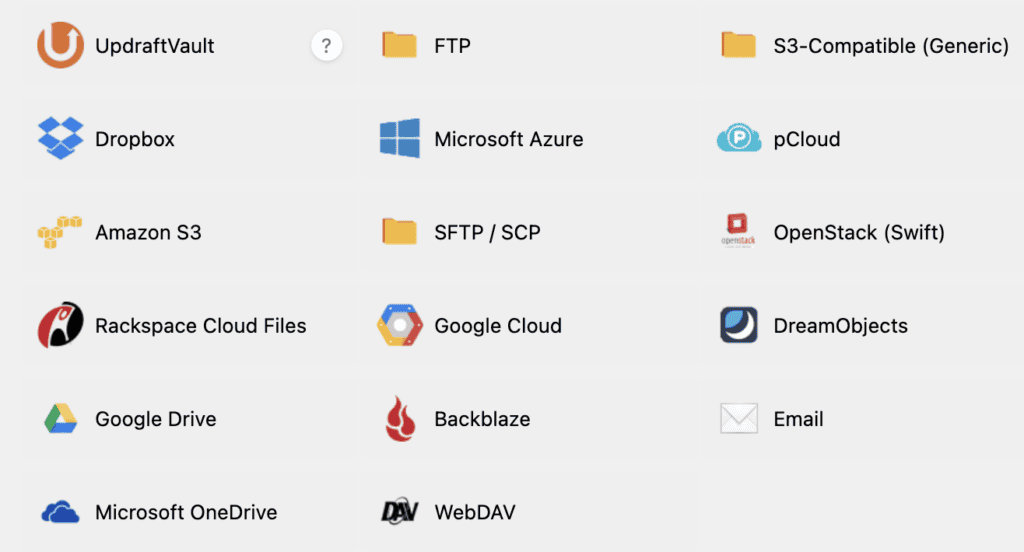Screen dimensions: 1024x552
Task: Click the S3-Compatible (Generic) label
Action: tap(891, 46)
